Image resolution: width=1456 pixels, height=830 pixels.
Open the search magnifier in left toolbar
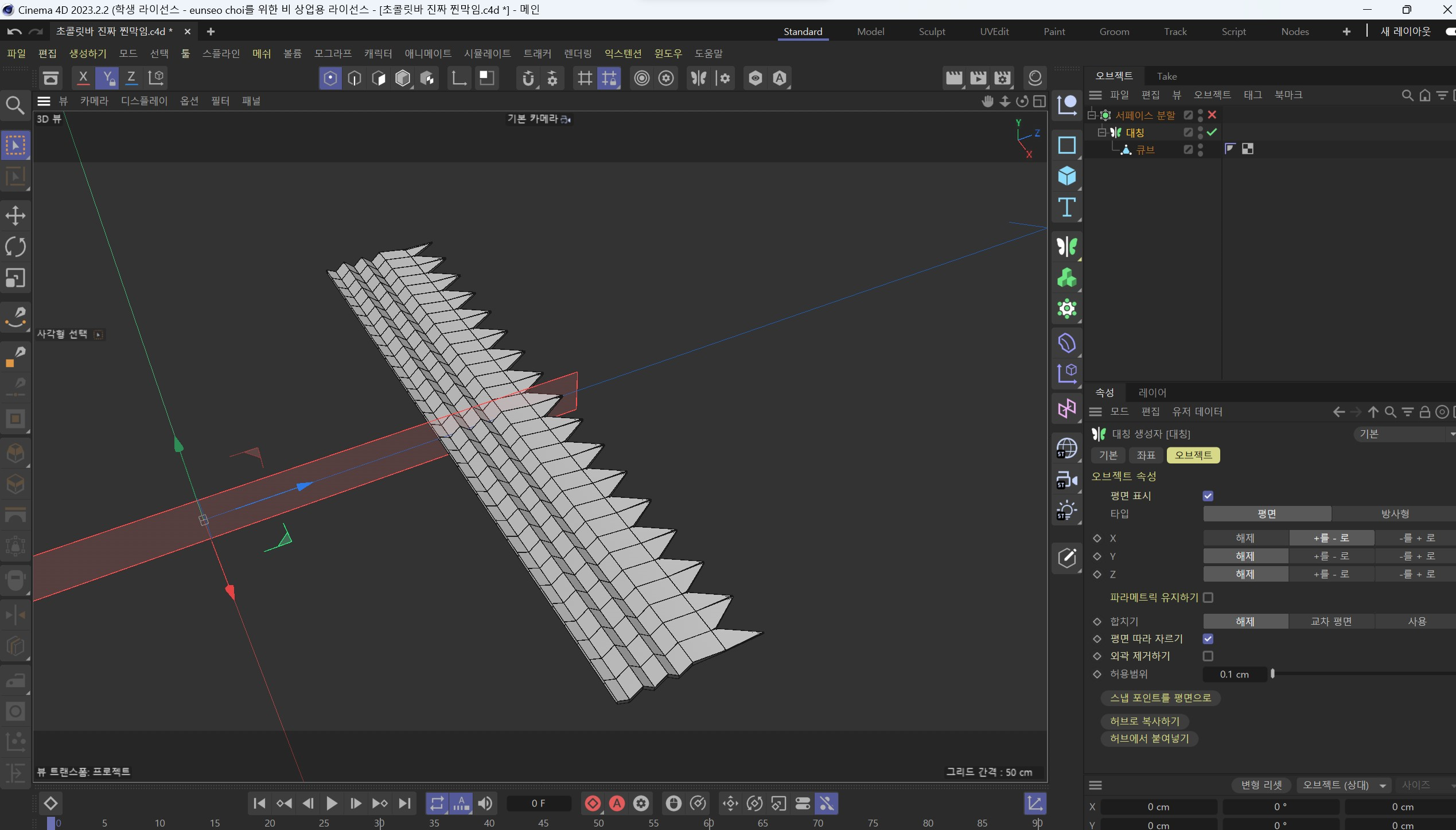click(x=15, y=105)
